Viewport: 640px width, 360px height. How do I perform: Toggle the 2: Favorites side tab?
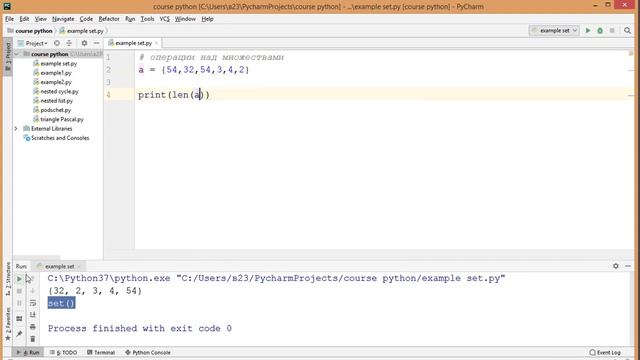point(7,325)
